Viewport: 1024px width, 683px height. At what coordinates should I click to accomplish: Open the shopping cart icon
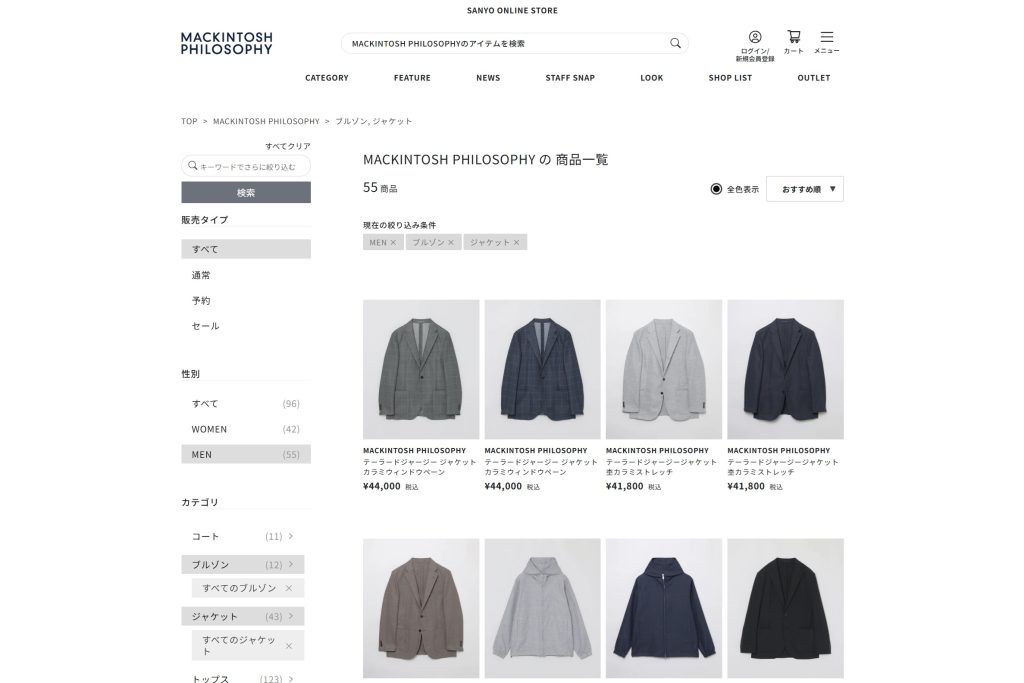[793, 37]
